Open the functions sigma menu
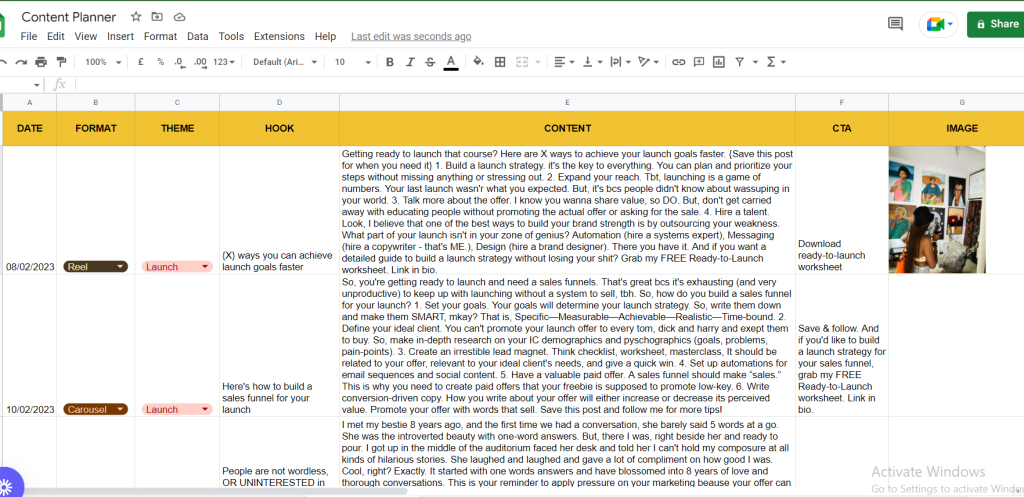This screenshot has height=497, width=1024. (x=775, y=62)
